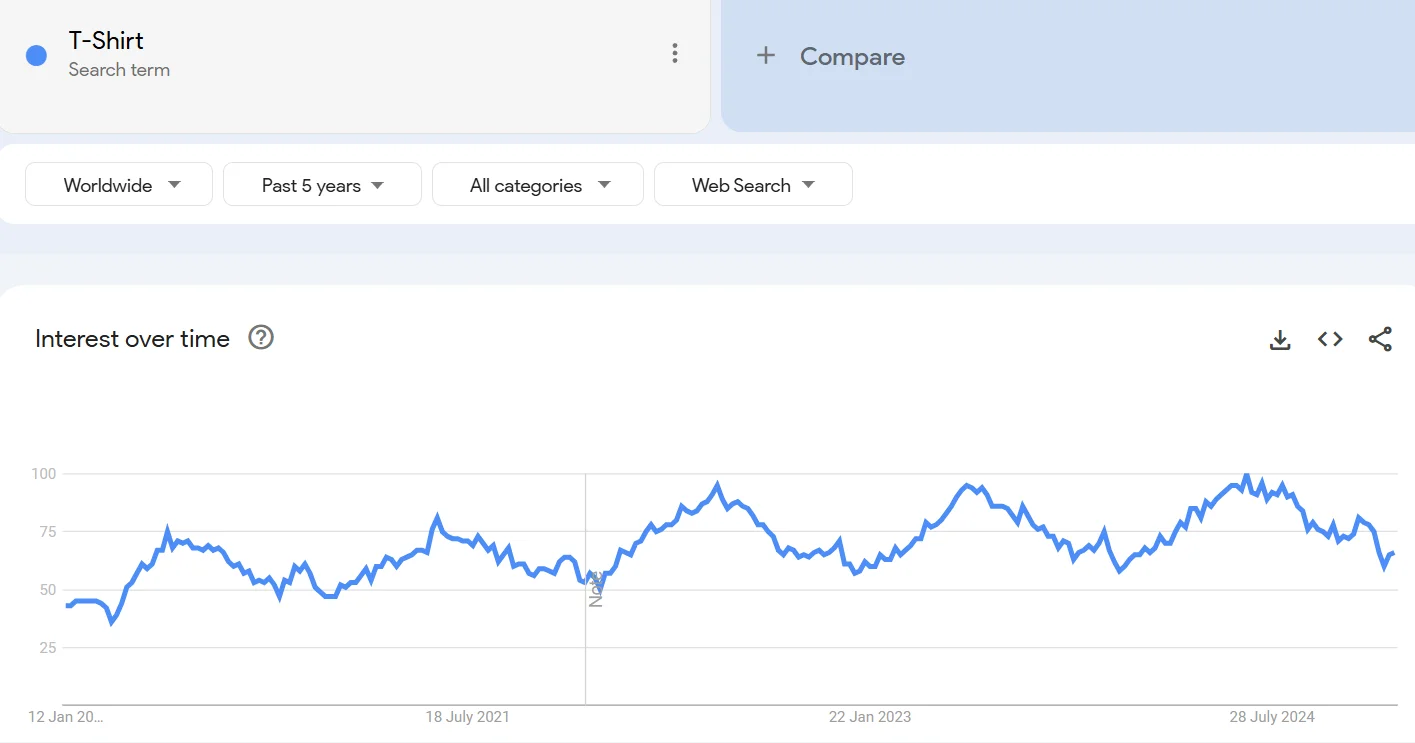This screenshot has height=743, width=1415.
Task: Click the 22 Jan 2023 axis label
Action: point(869,717)
